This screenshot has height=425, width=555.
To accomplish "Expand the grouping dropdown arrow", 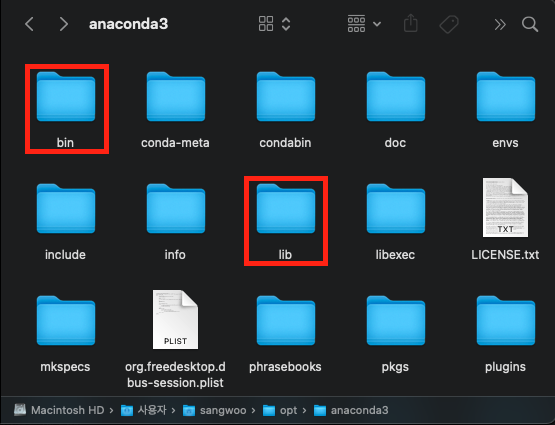I will tap(377, 24).
